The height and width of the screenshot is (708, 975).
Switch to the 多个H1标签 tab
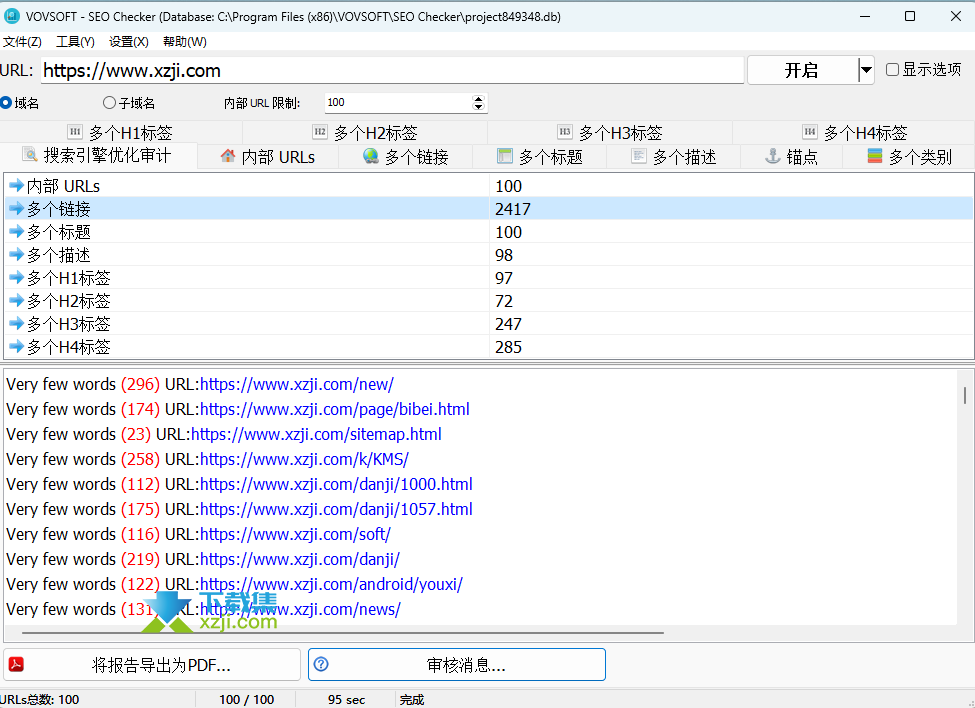(120, 132)
